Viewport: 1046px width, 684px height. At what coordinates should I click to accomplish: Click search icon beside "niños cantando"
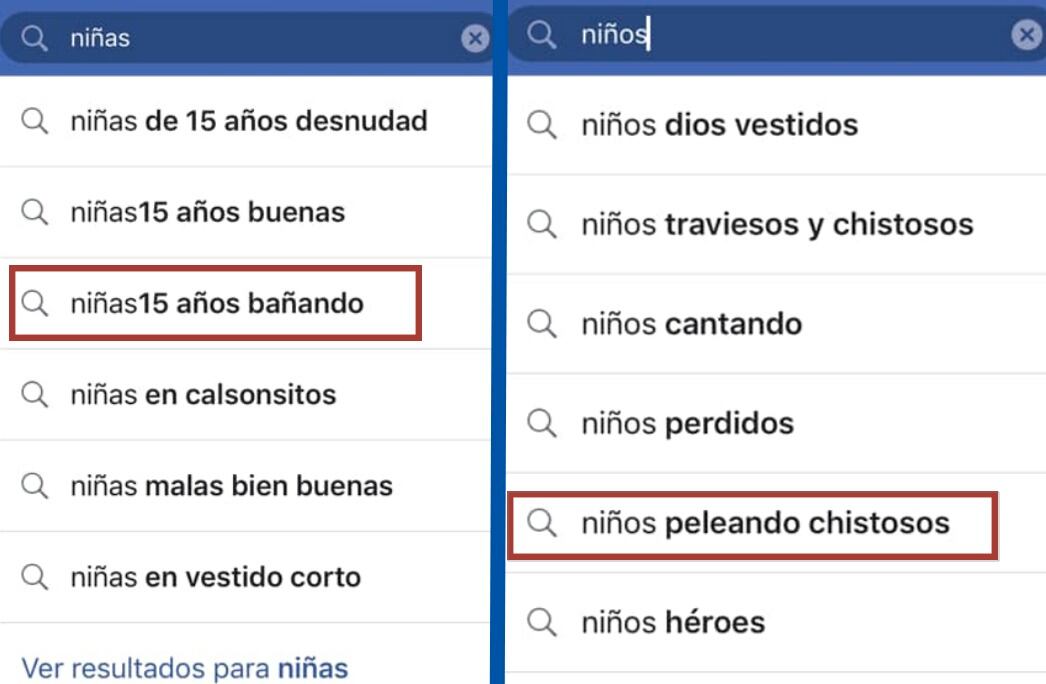pyautogui.click(x=542, y=324)
